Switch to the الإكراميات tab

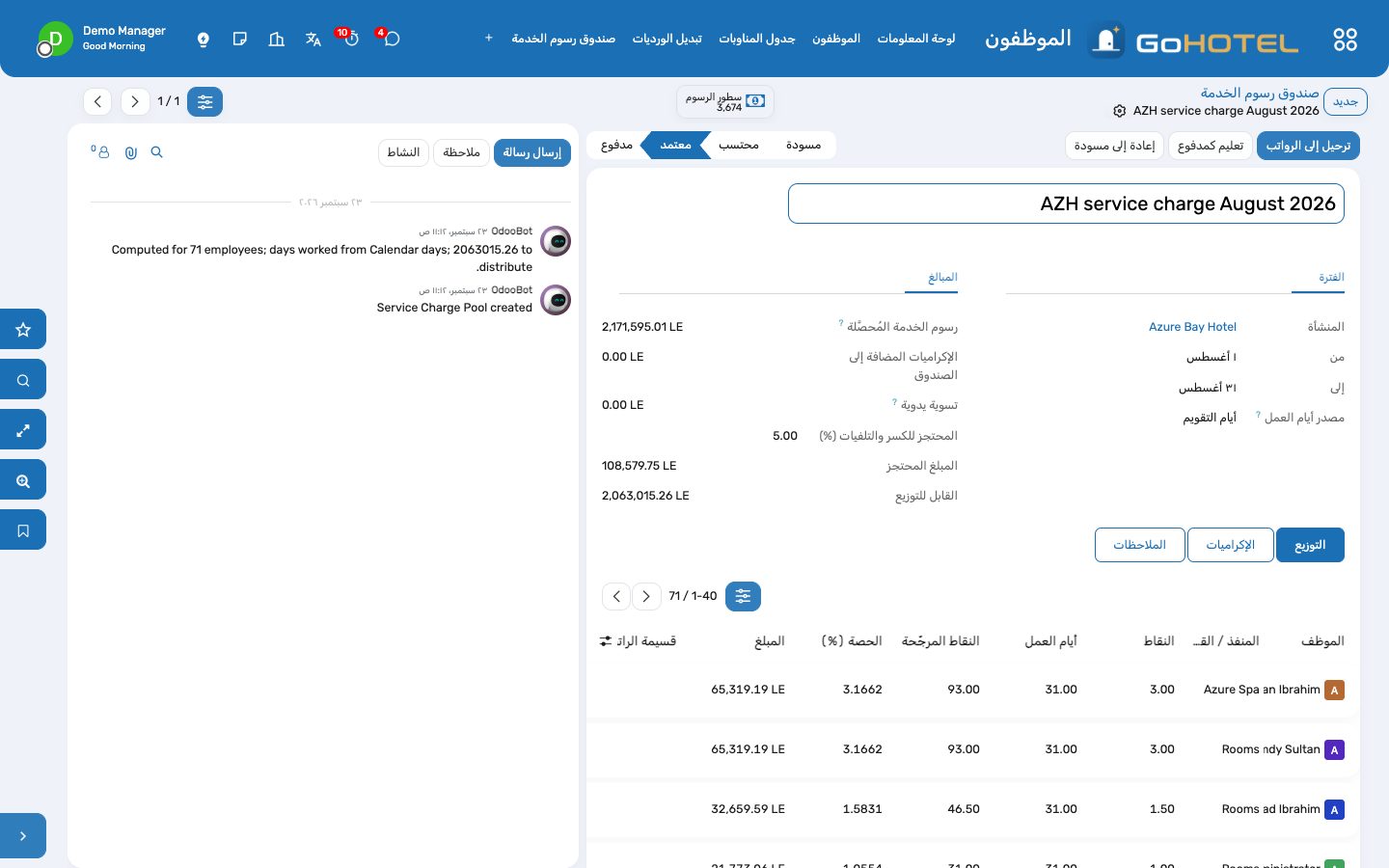(x=1231, y=545)
